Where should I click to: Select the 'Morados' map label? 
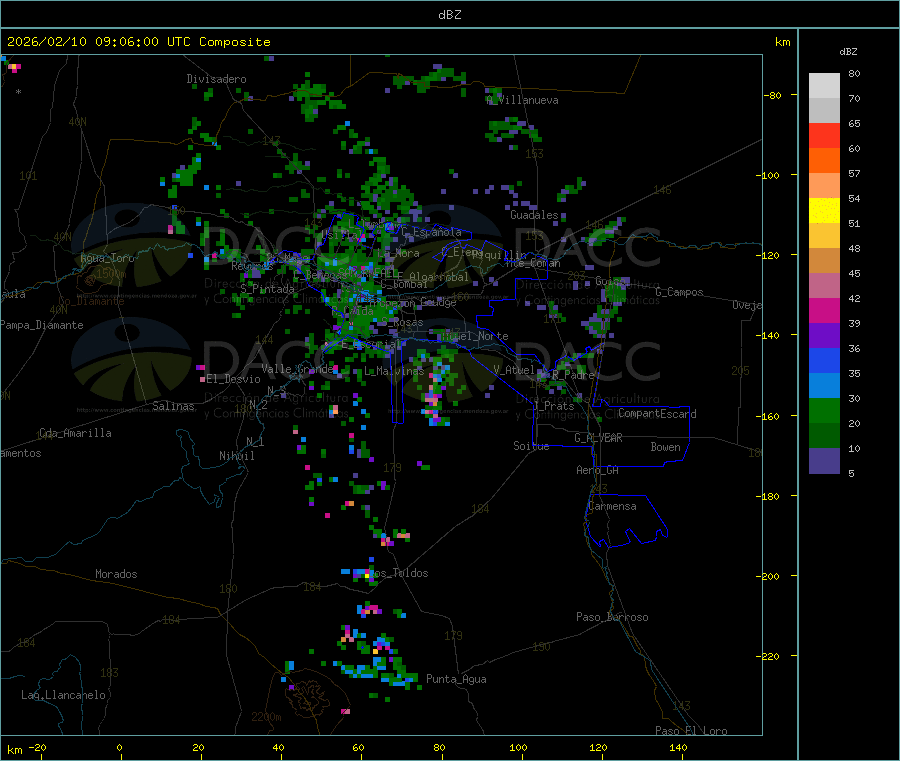[x=116, y=574]
